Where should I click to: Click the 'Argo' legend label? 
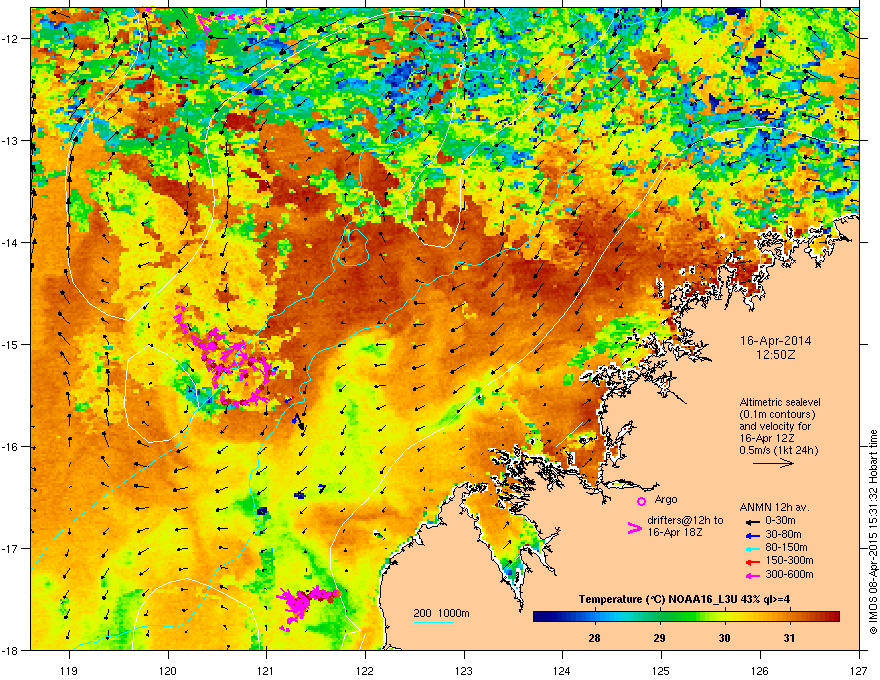(x=666, y=499)
